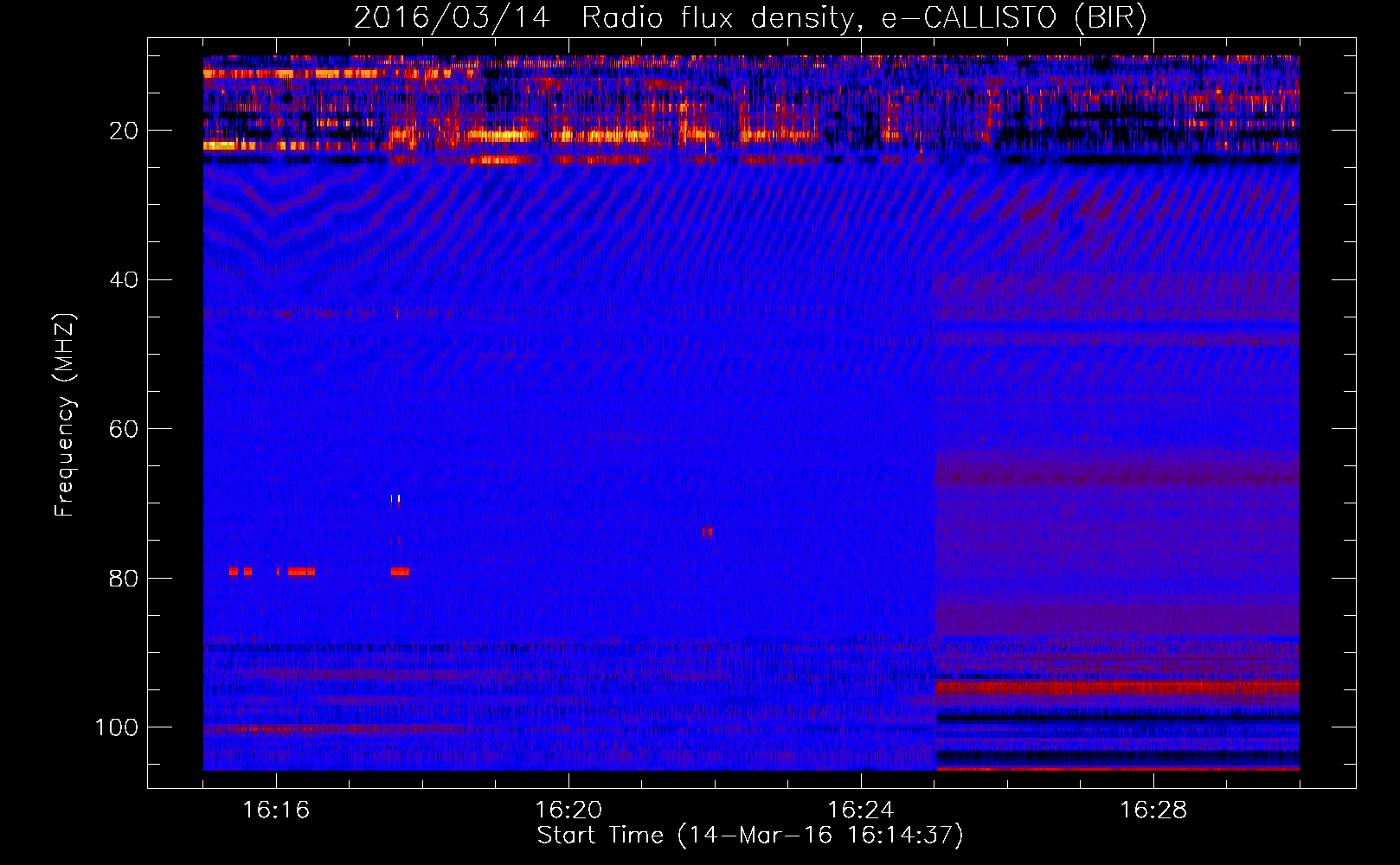The width and height of the screenshot is (1400, 865).
Task: Click the 'Start Time (14-Mar-16 16:14:37)' label
Action: 750,836
